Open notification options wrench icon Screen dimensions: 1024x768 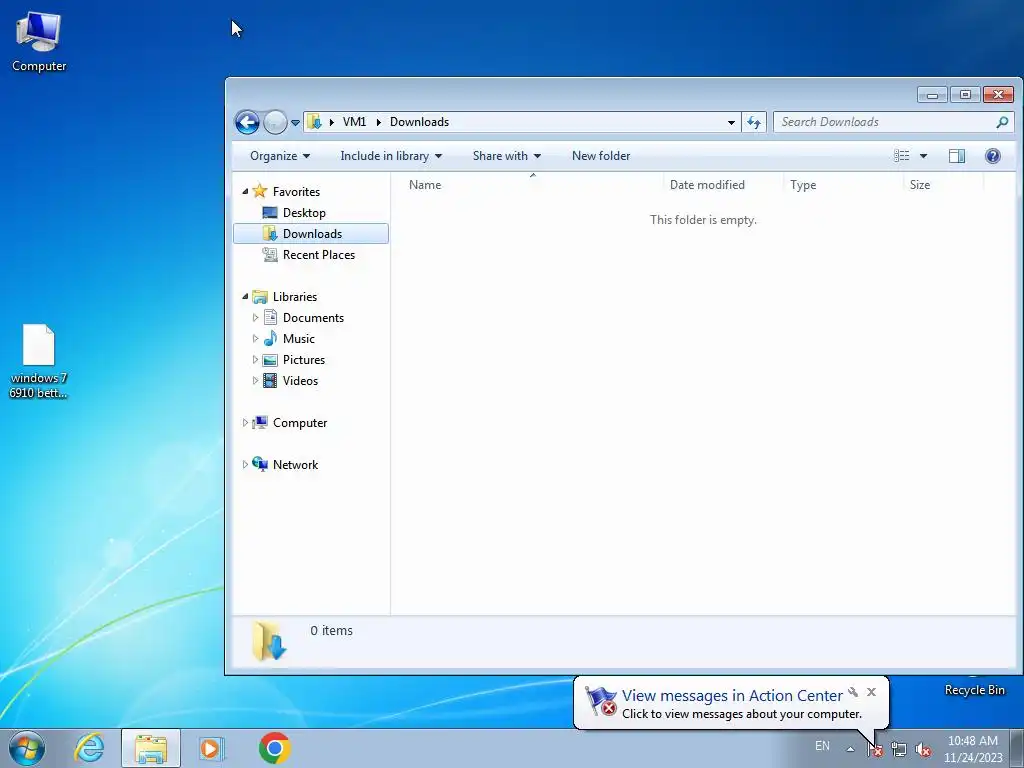[853, 692]
